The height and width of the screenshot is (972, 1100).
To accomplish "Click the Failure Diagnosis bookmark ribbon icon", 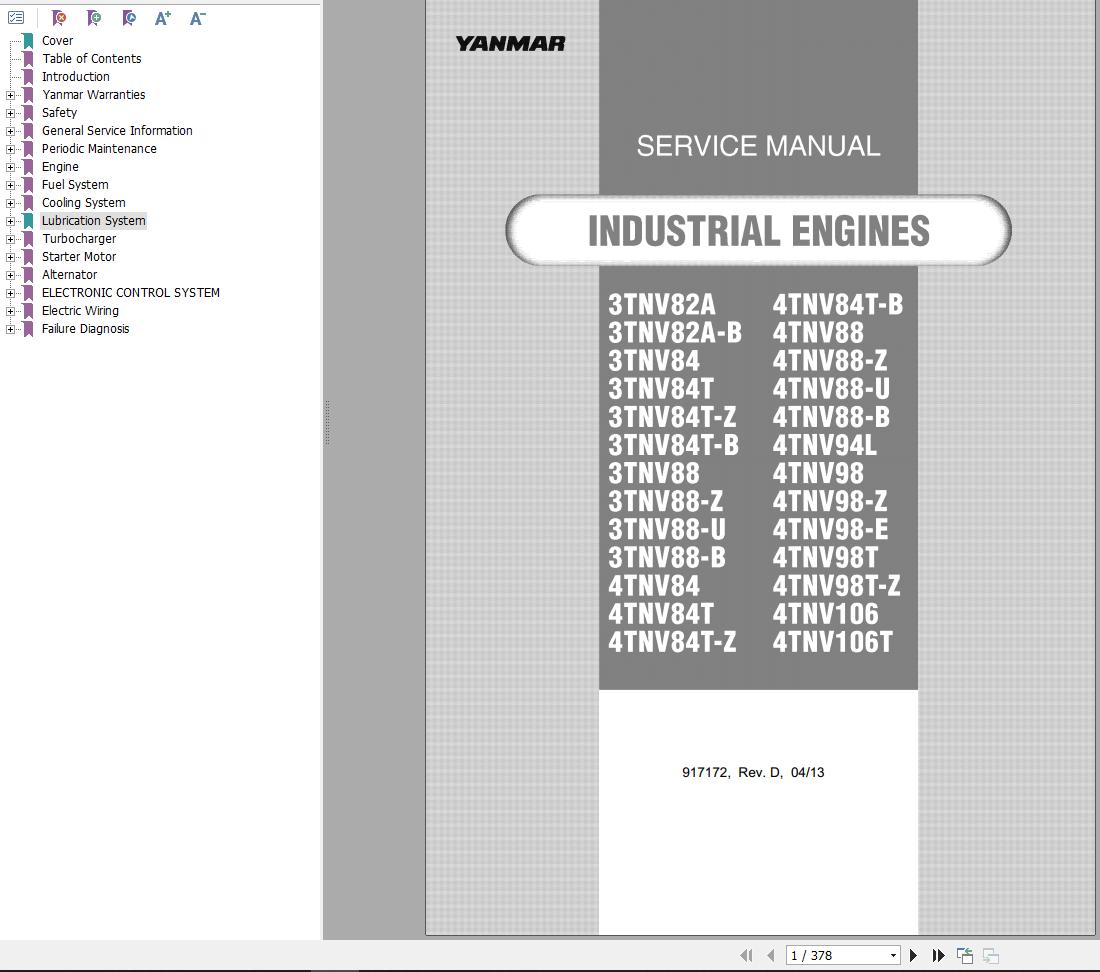I will point(28,329).
